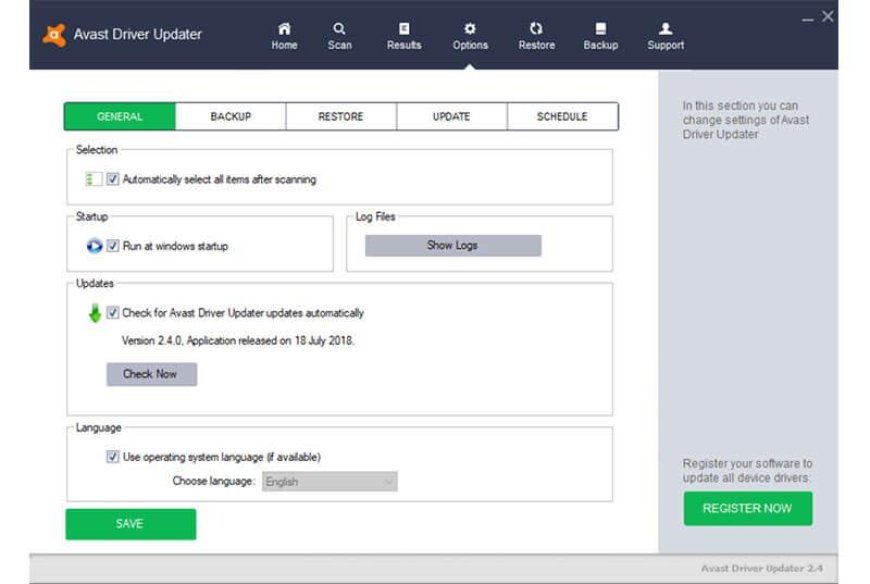This screenshot has width=870, height=584.
Task: Open the Backup section in top bar
Action: [600, 36]
